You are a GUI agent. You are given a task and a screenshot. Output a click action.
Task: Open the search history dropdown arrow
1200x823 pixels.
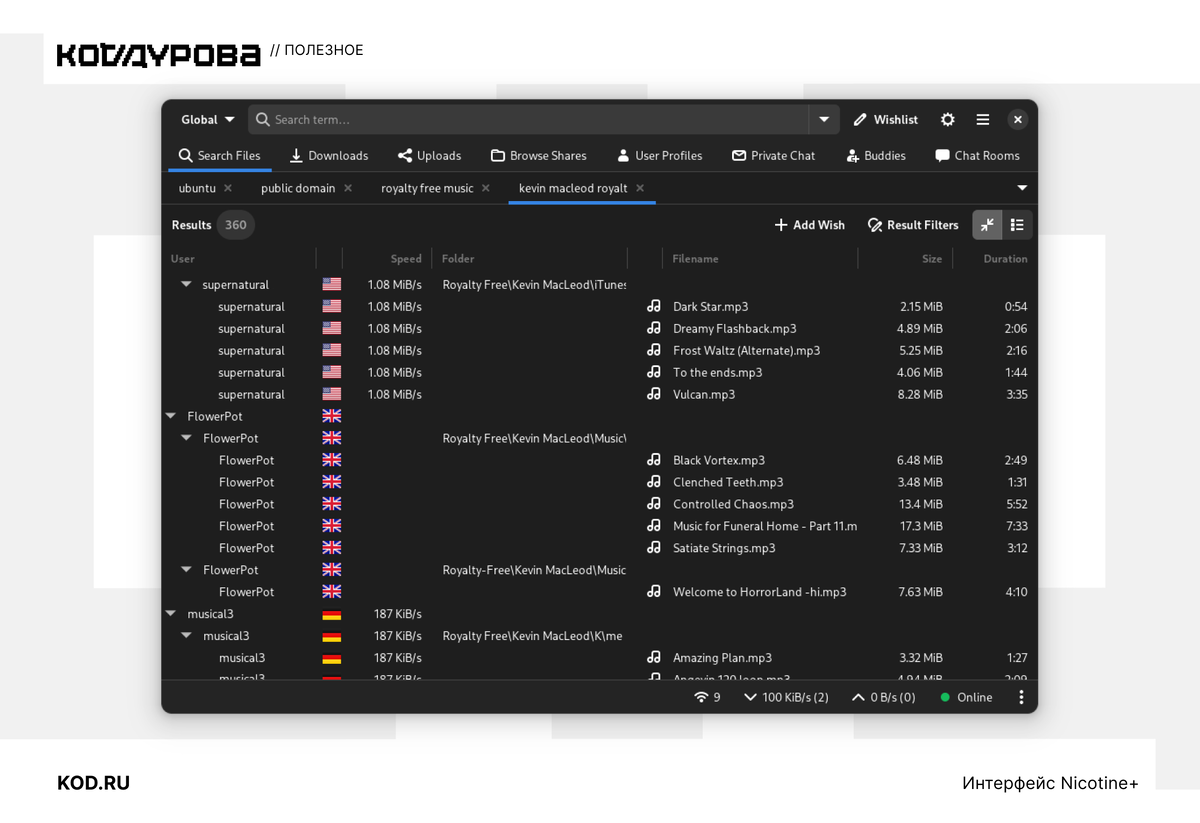[824, 120]
